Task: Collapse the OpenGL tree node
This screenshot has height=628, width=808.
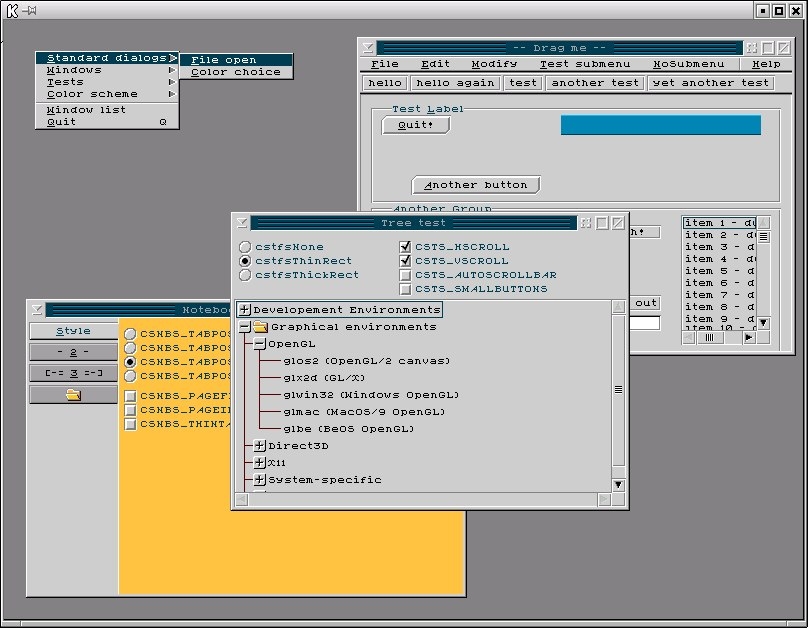Action: (x=259, y=344)
